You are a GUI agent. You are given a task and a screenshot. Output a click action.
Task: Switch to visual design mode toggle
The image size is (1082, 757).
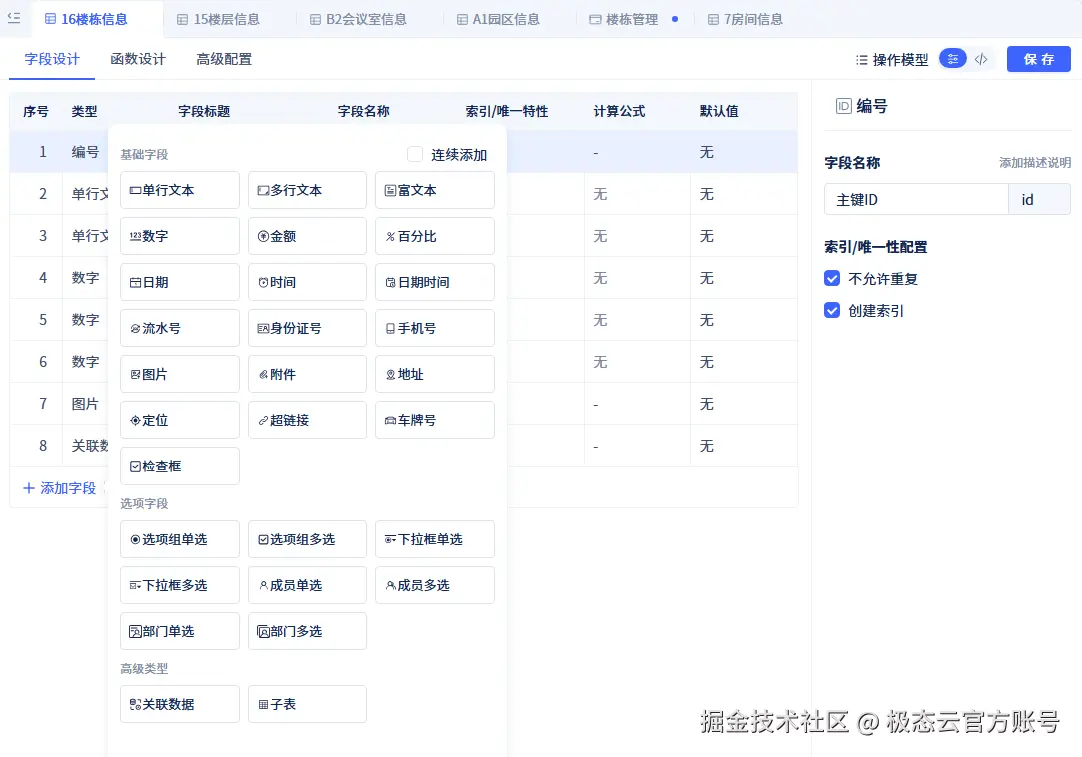[x=952, y=59]
